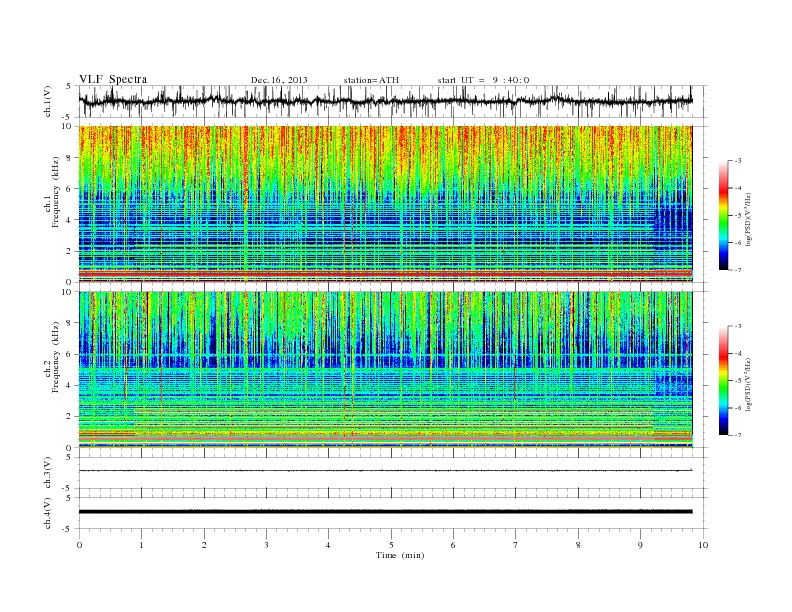Click the "station=ATH" label
The image size is (792, 612).
[x=371, y=80]
